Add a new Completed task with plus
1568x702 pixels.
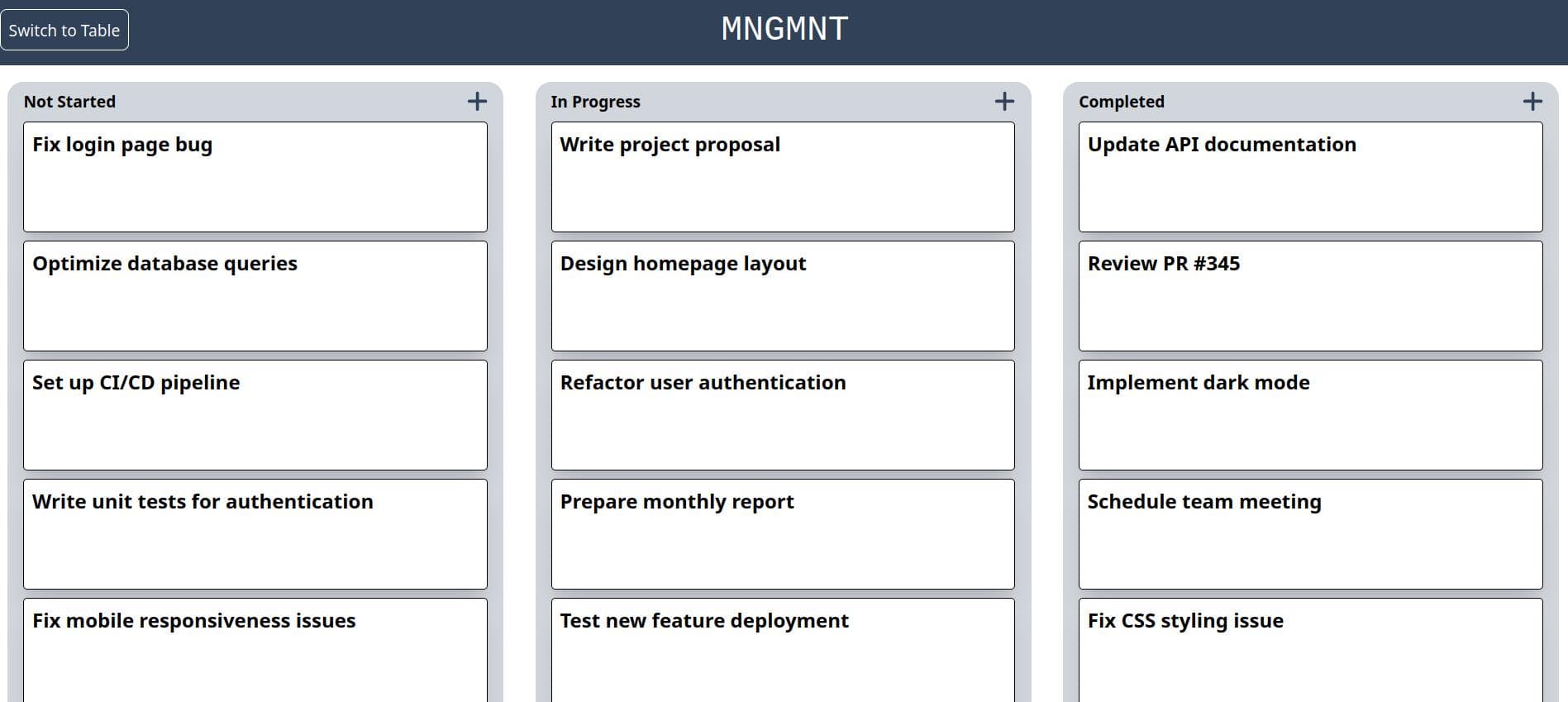click(1532, 102)
